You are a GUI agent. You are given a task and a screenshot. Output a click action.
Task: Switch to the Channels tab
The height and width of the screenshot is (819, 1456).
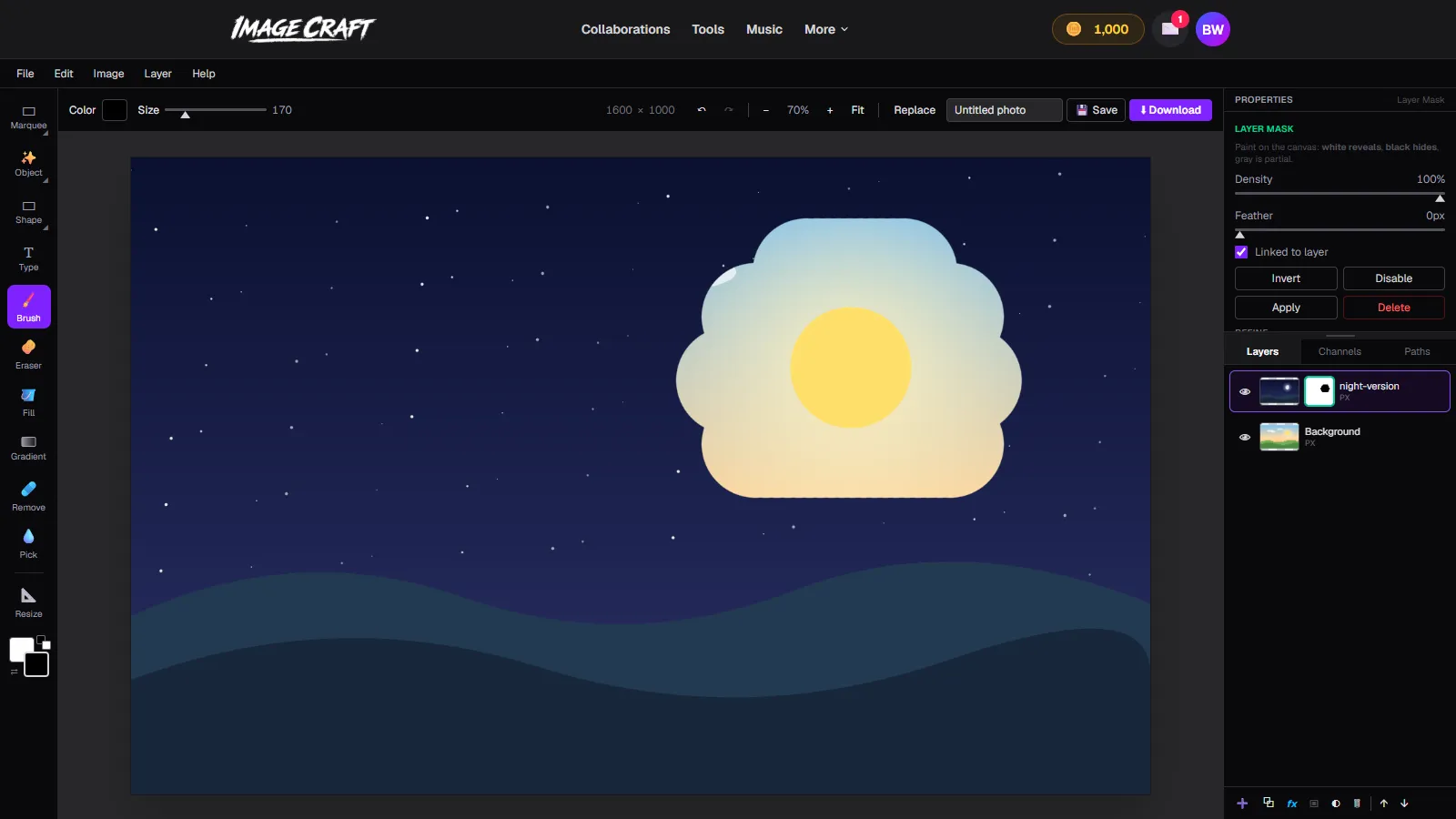tap(1340, 351)
